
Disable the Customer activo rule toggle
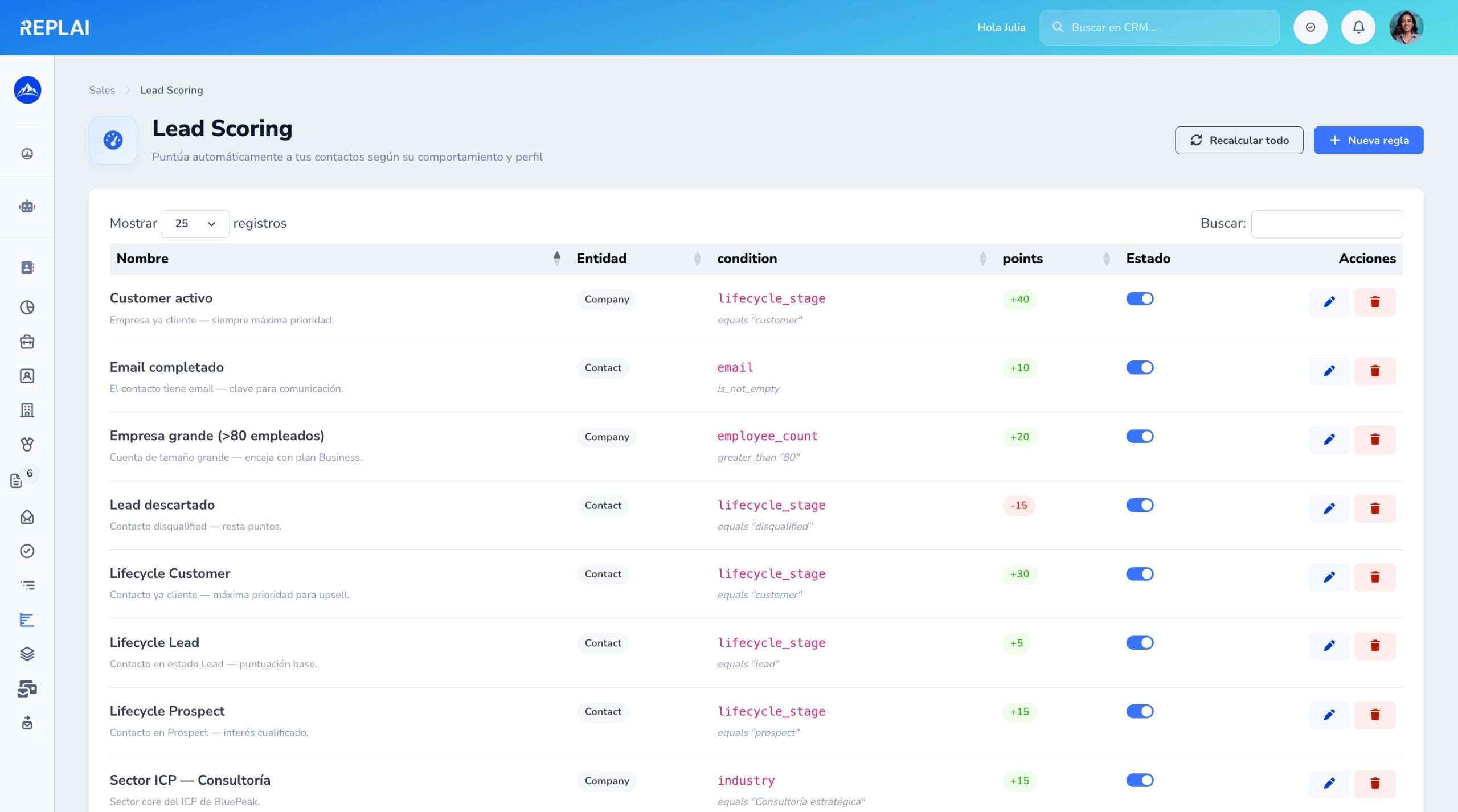(x=1140, y=298)
